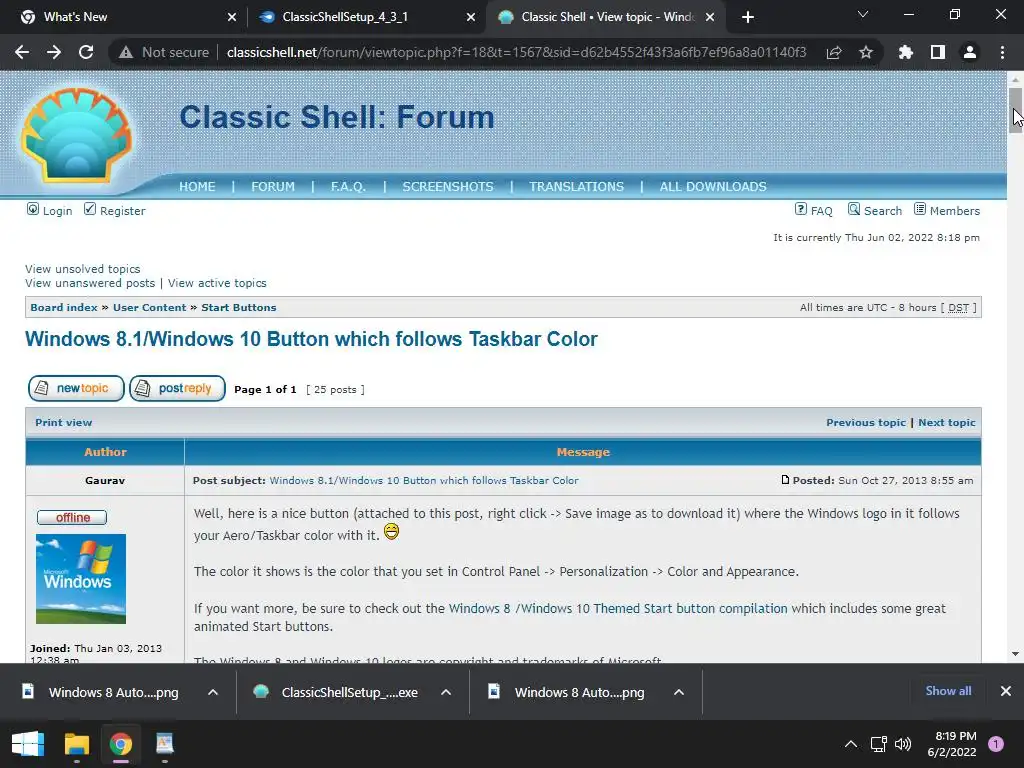The height and width of the screenshot is (768, 1024).
Task: Click the smiley emoticon in the post
Action: click(391, 532)
